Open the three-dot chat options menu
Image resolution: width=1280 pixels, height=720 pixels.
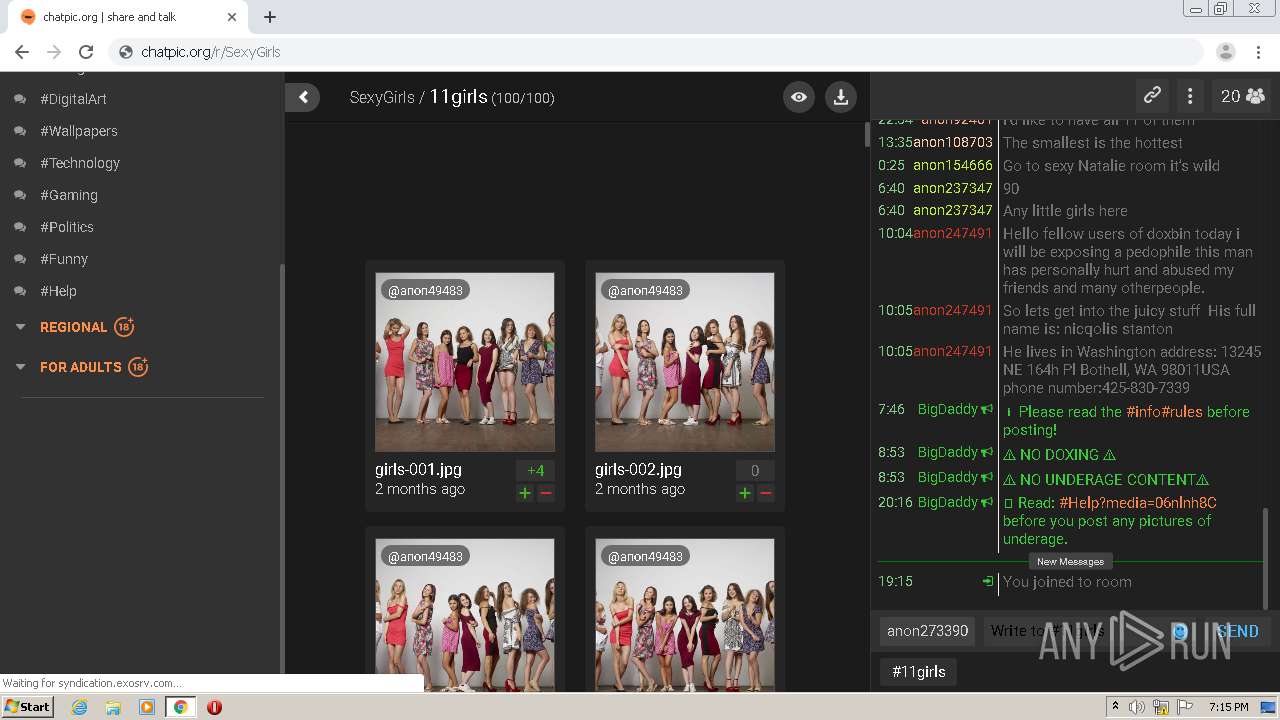click(1190, 96)
